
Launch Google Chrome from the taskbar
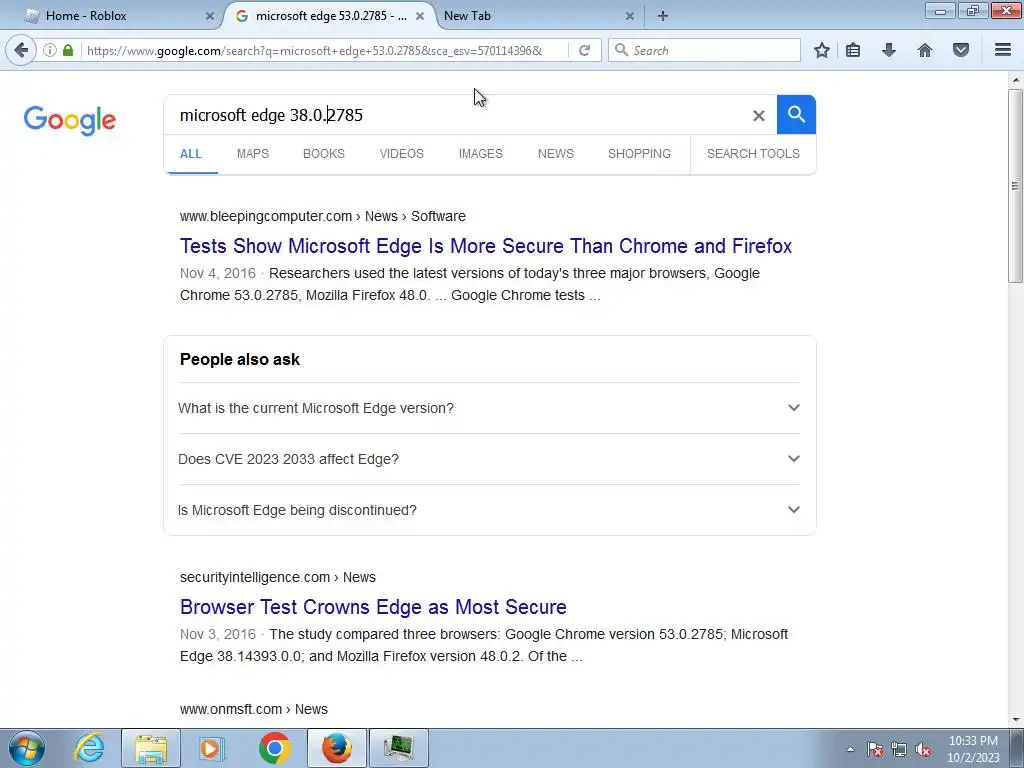[x=274, y=748]
